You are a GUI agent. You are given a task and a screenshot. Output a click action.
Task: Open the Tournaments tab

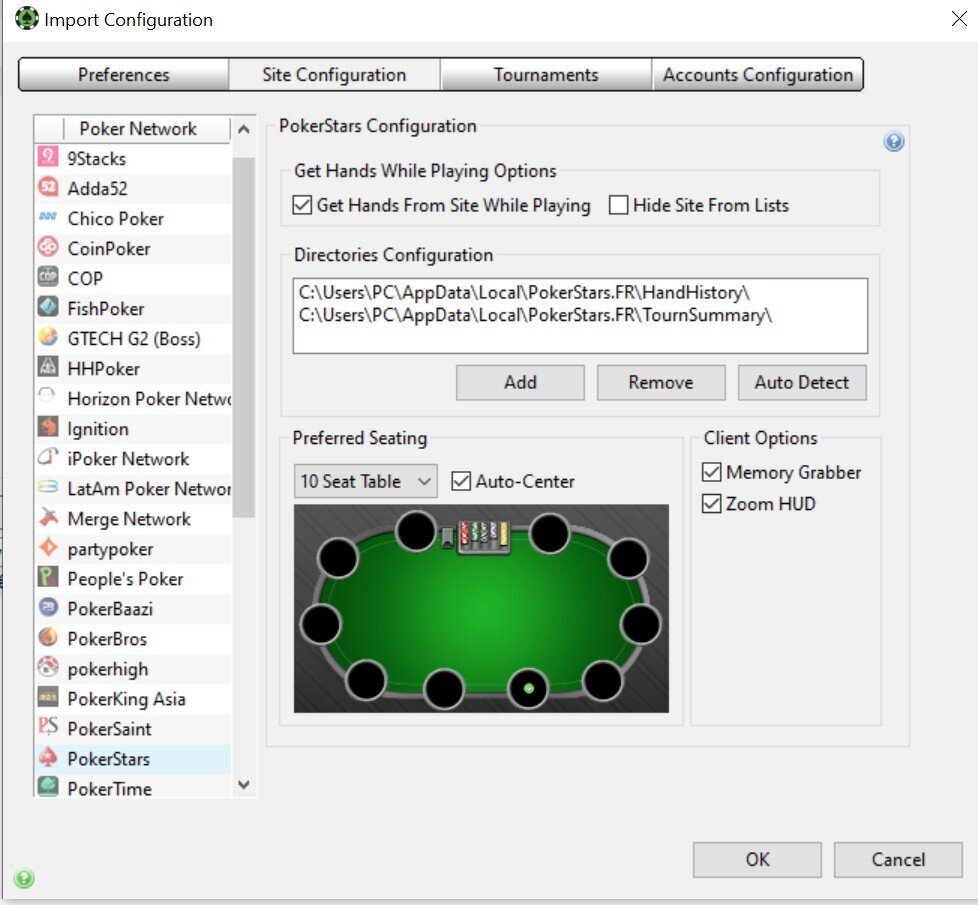pos(546,75)
